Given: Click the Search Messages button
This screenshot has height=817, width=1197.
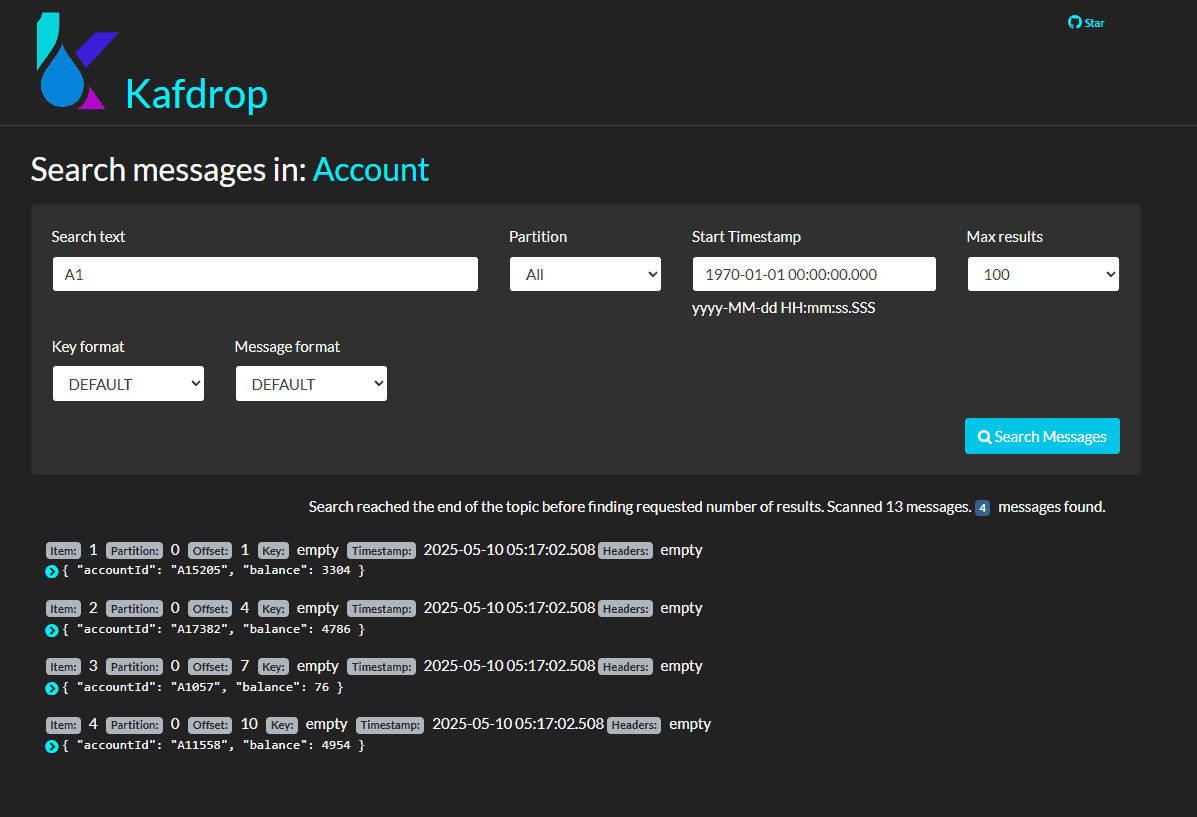Looking at the screenshot, I should pyautogui.click(x=1042, y=436).
